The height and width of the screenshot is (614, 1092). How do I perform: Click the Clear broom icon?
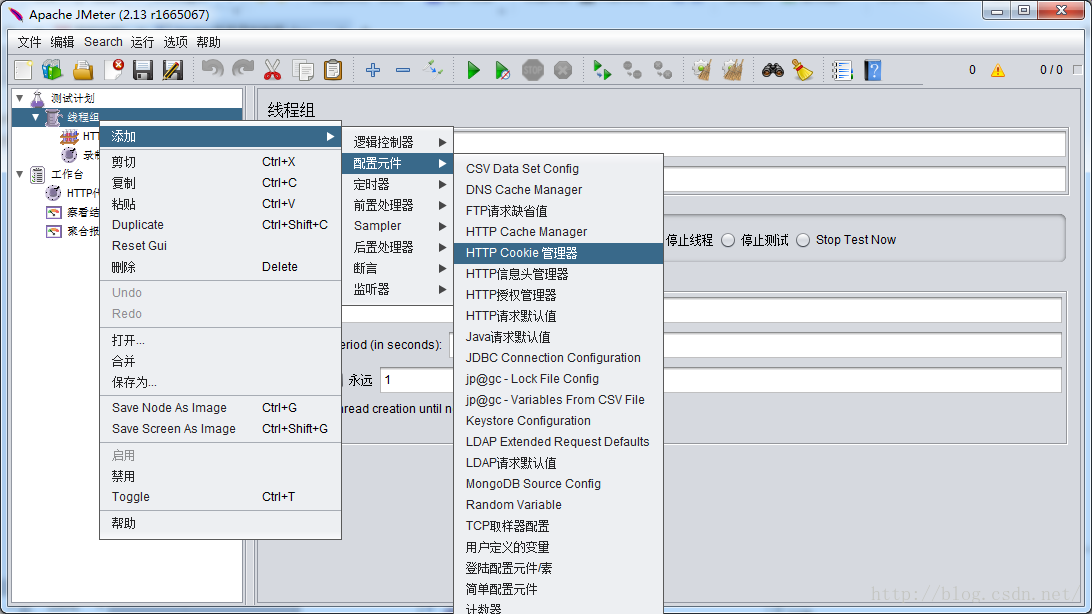[702, 70]
